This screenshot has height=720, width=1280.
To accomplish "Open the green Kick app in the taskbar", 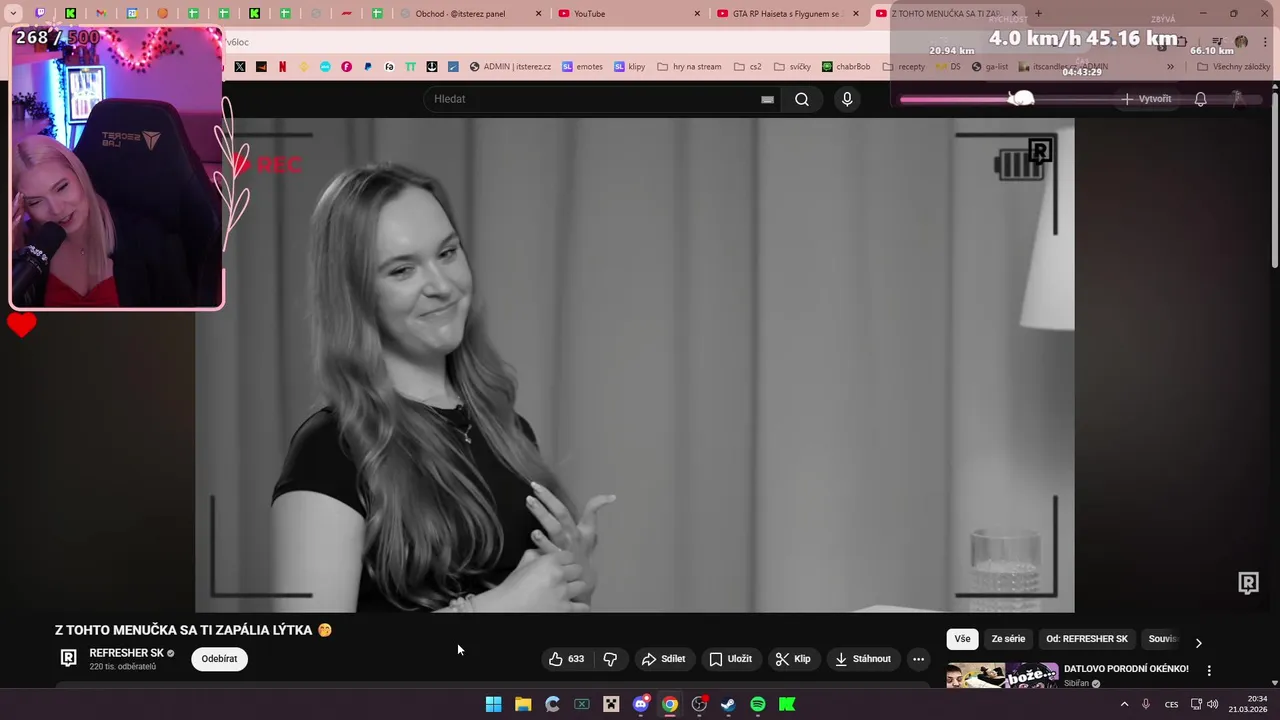I will click(x=787, y=704).
